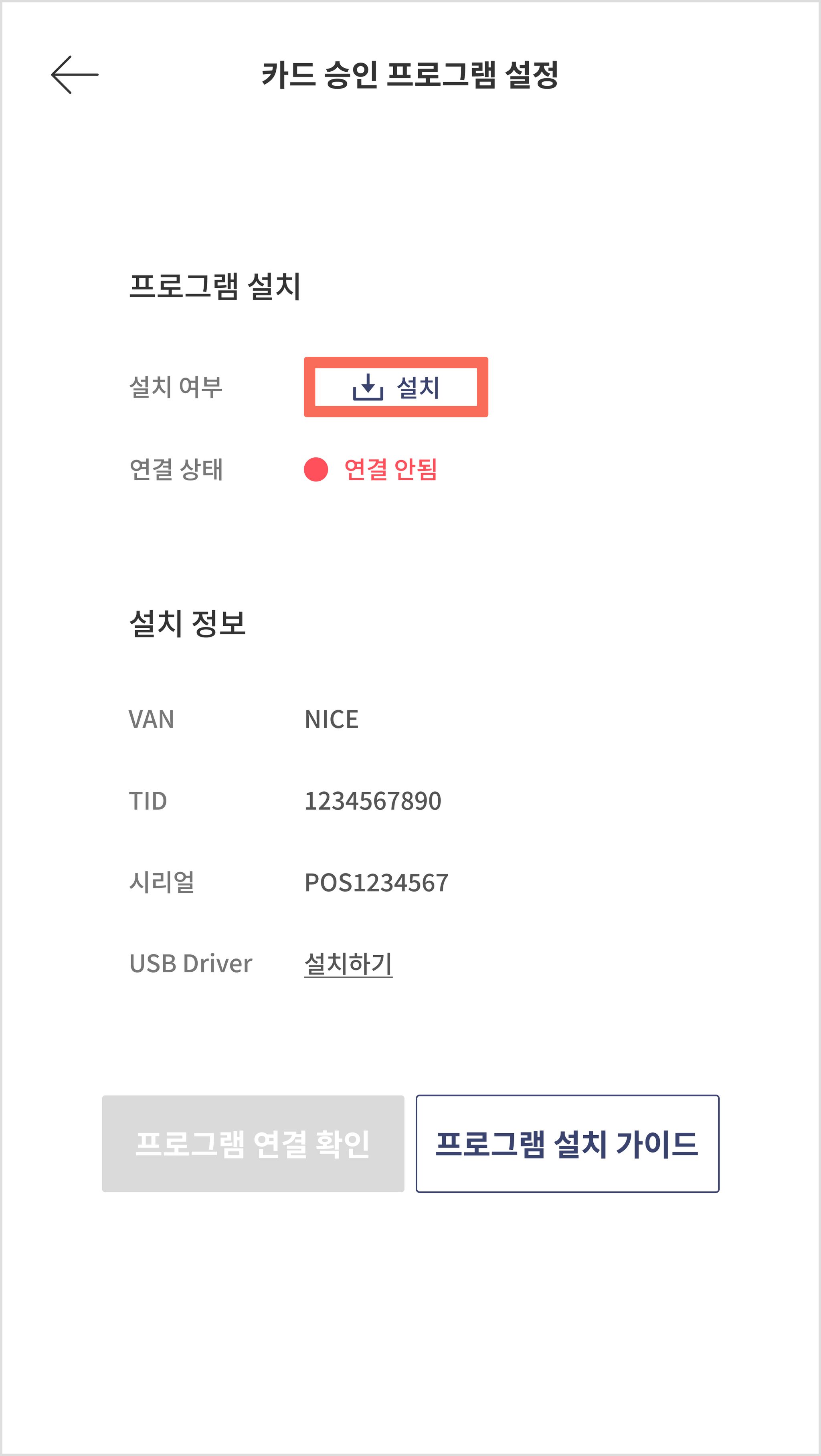The height and width of the screenshot is (1456, 821).
Task: Click the download icon in 설치 button
Action: click(368, 387)
